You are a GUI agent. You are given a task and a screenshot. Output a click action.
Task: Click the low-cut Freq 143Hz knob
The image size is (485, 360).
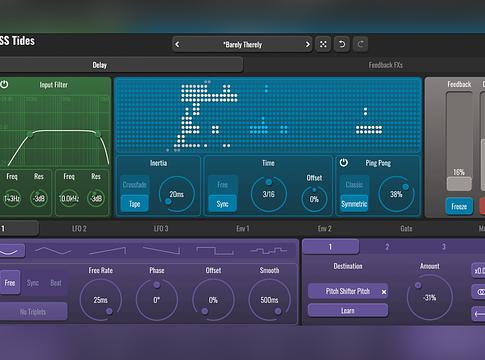pyautogui.click(x=12, y=199)
